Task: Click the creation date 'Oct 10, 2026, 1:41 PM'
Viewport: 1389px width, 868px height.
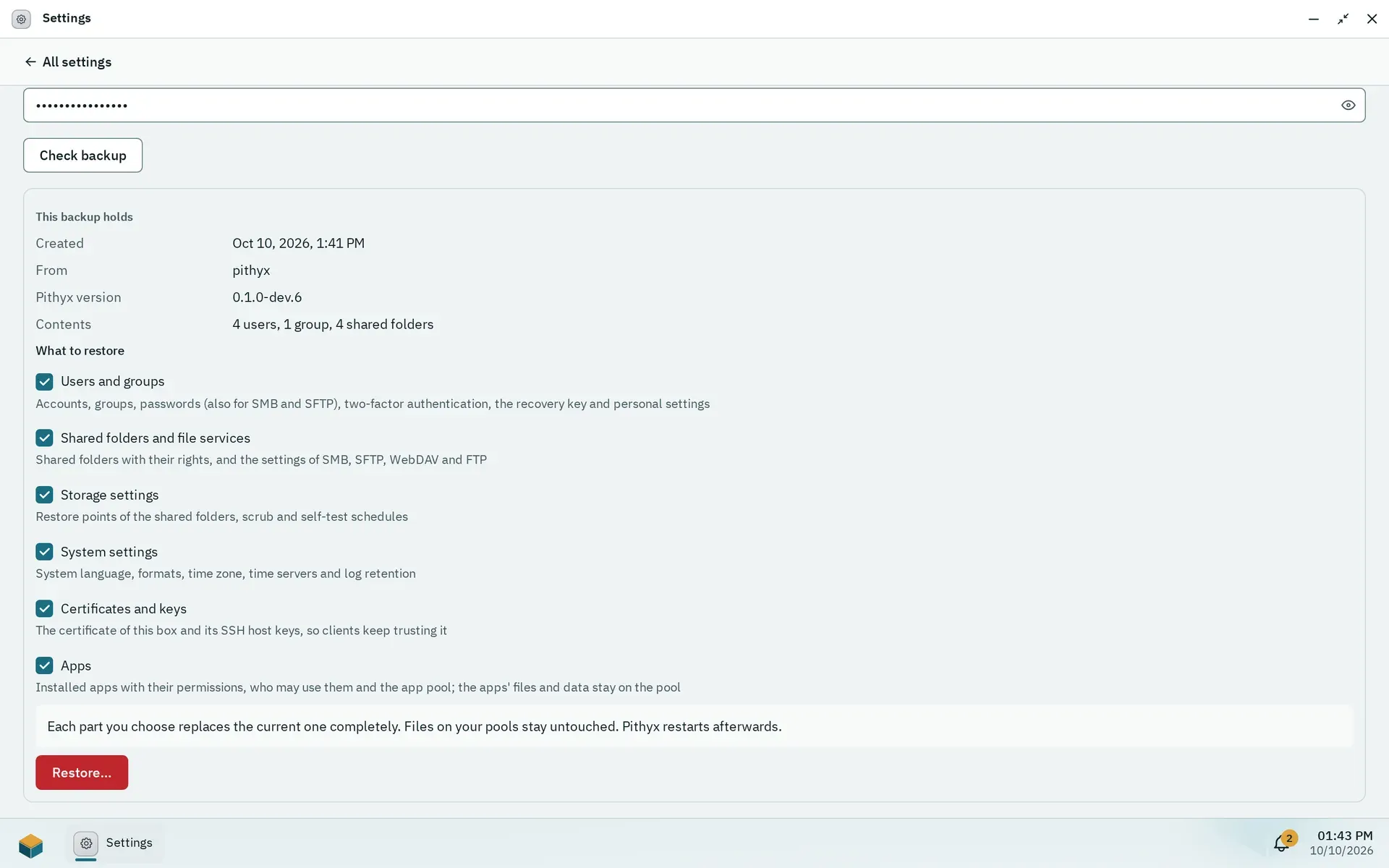Action: pos(298,244)
